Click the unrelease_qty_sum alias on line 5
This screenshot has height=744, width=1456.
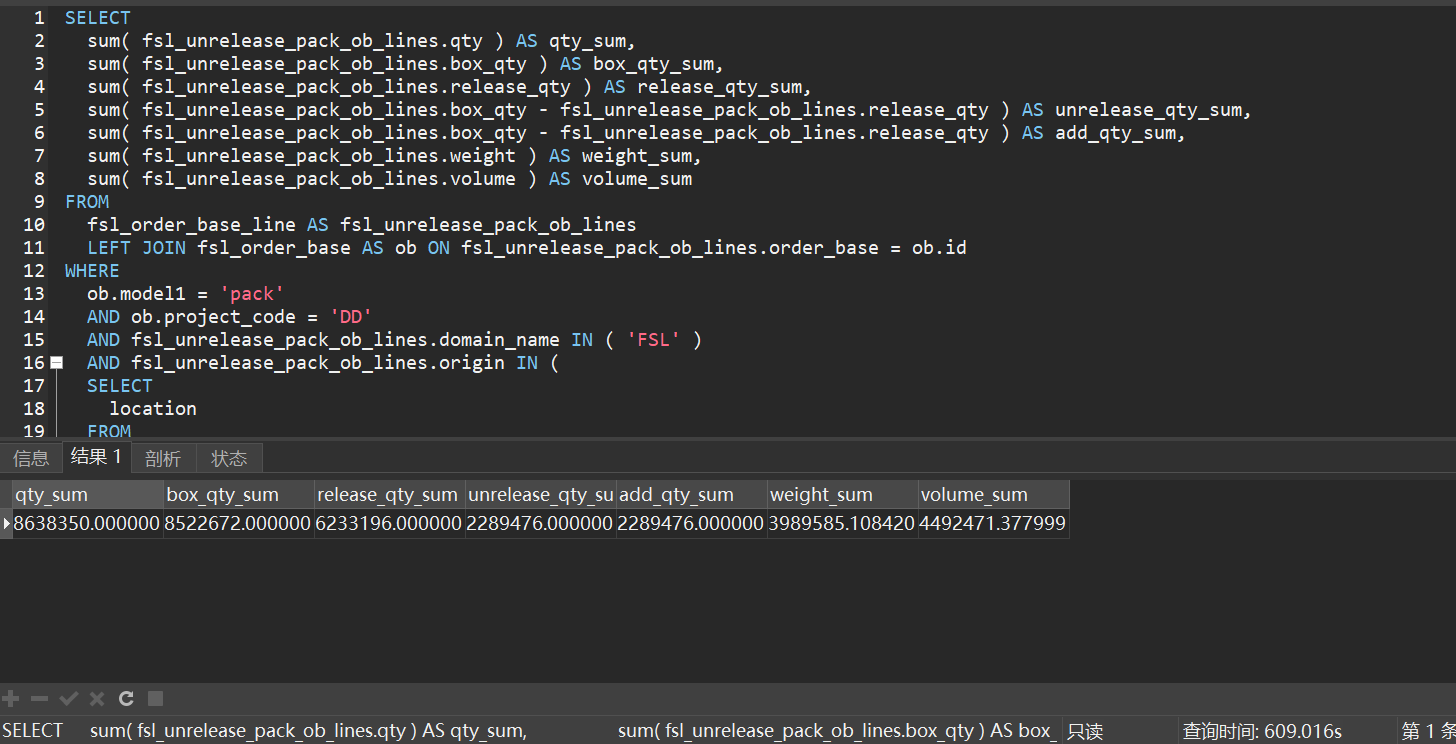pyautogui.click(x=1148, y=110)
